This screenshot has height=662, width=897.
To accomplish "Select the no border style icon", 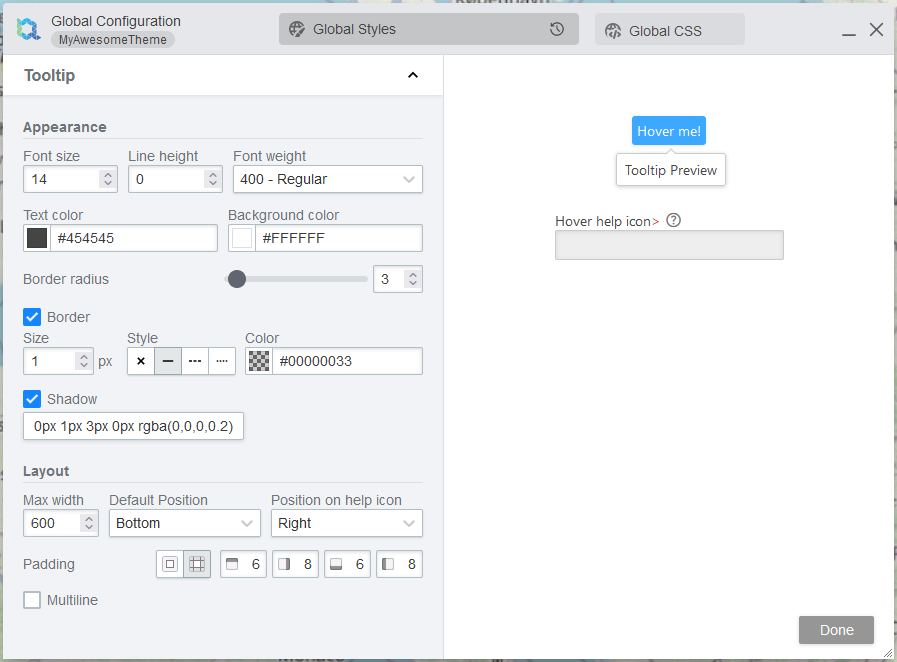I will [x=141, y=361].
